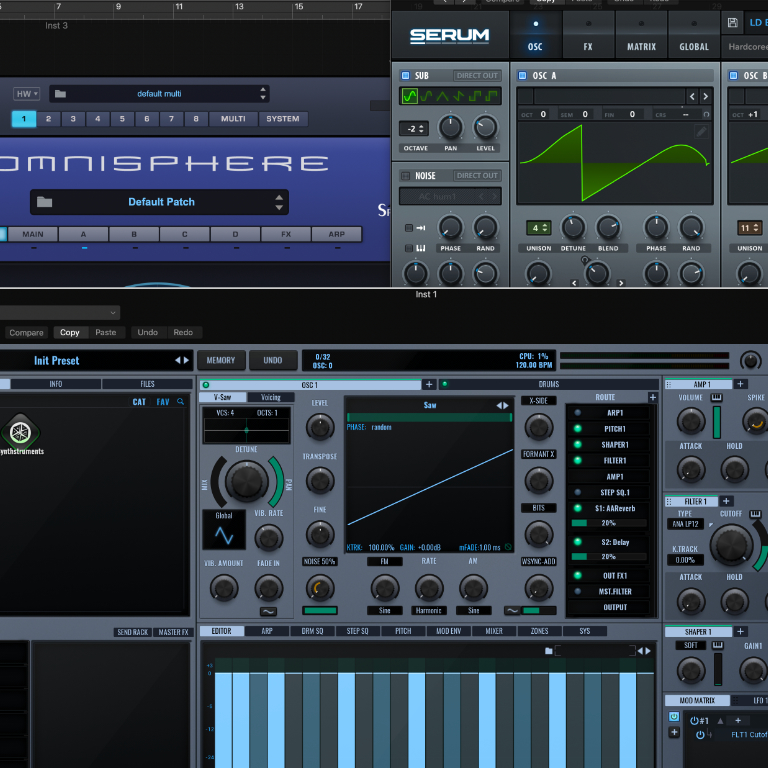Select Omnisphere part button 5
768x768 pixels.
click(x=122, y=119)
